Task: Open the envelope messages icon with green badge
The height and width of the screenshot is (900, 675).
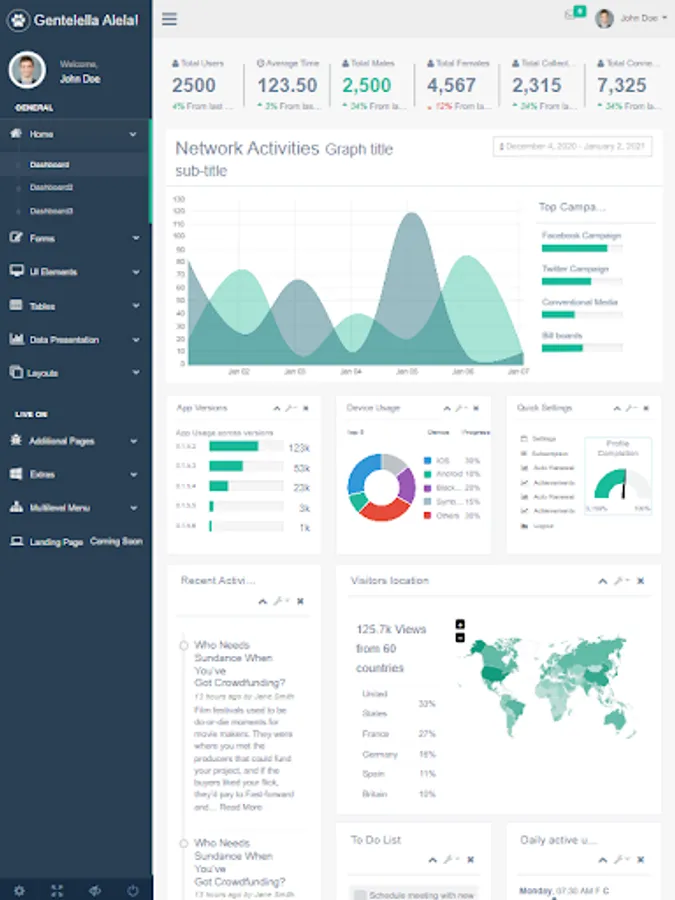Action: (x=575, y=13)
